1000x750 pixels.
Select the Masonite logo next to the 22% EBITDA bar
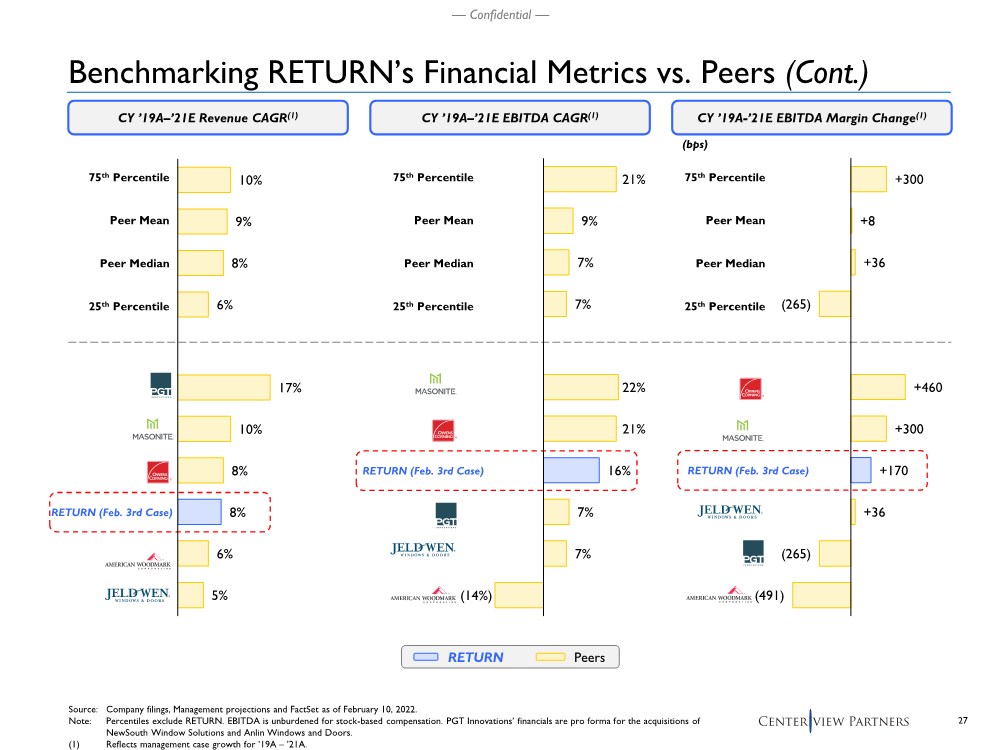click(x=435, y=384)
